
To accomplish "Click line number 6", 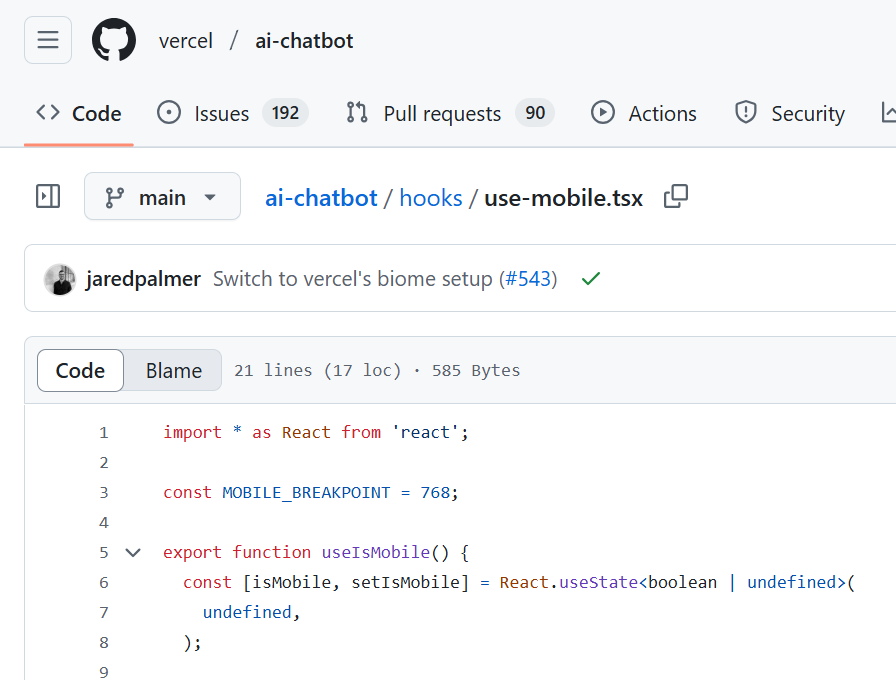I will (103, 582).
